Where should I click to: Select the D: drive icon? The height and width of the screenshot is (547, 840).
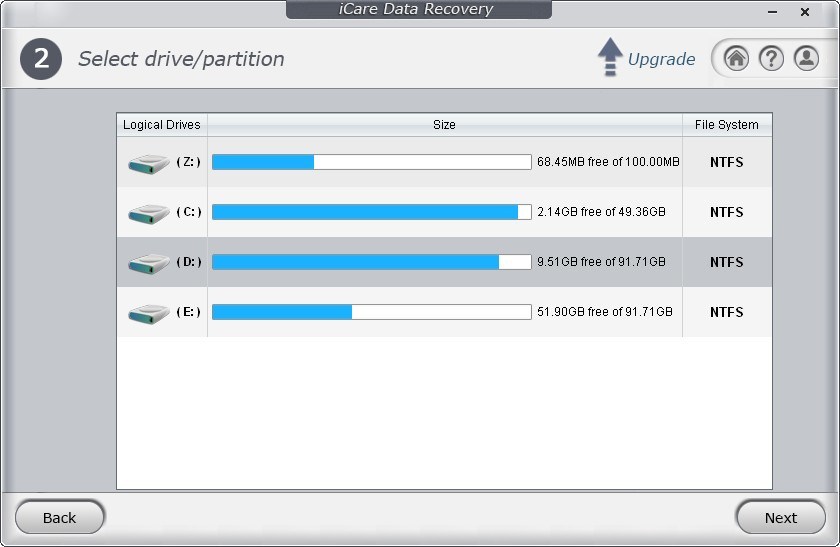[148, 263]
